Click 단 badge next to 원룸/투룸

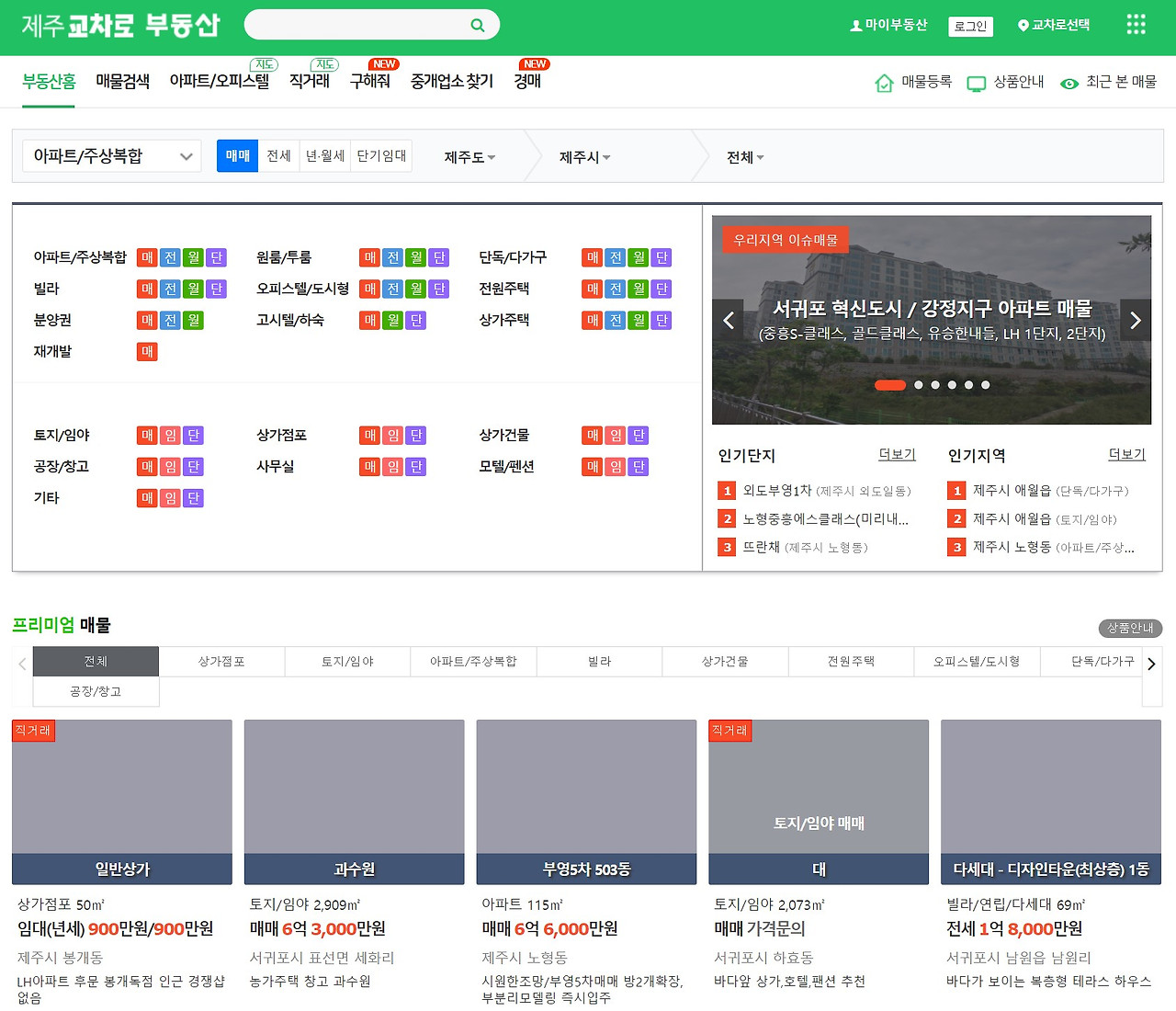[x=439, y=257]
